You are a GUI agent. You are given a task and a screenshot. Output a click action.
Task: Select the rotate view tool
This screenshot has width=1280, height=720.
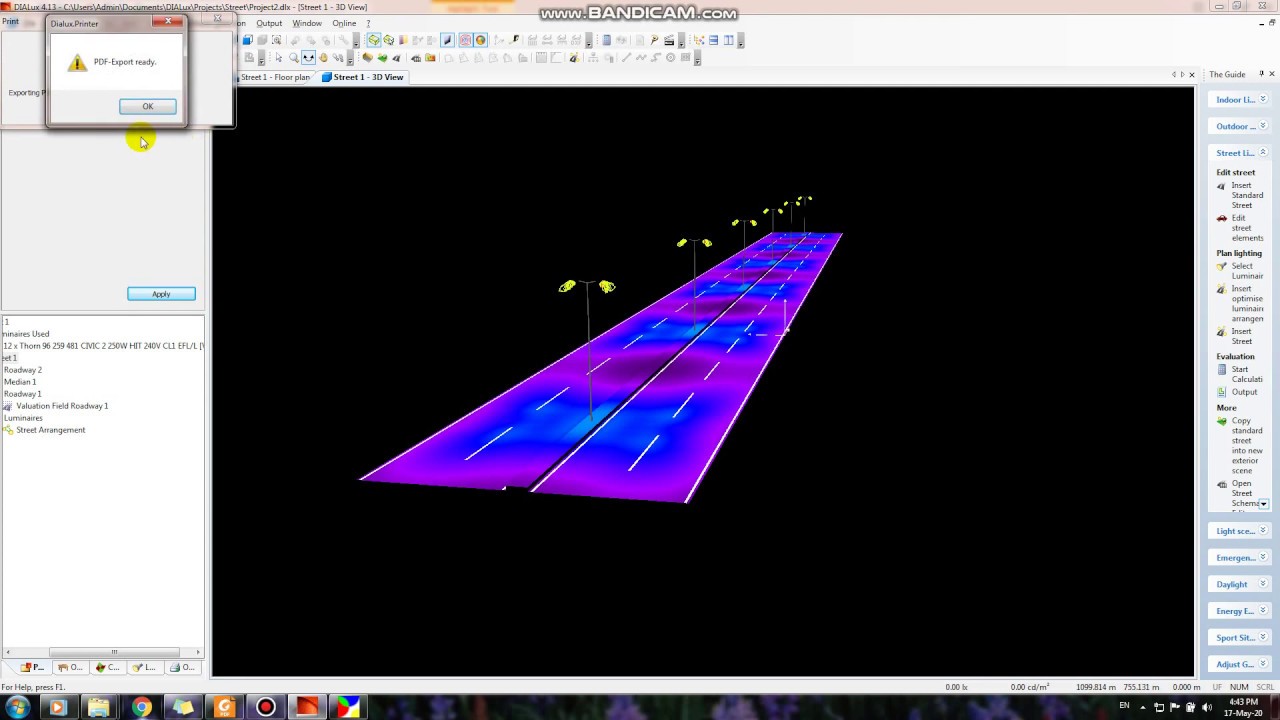pyautogui.click(x=308, y=58)
